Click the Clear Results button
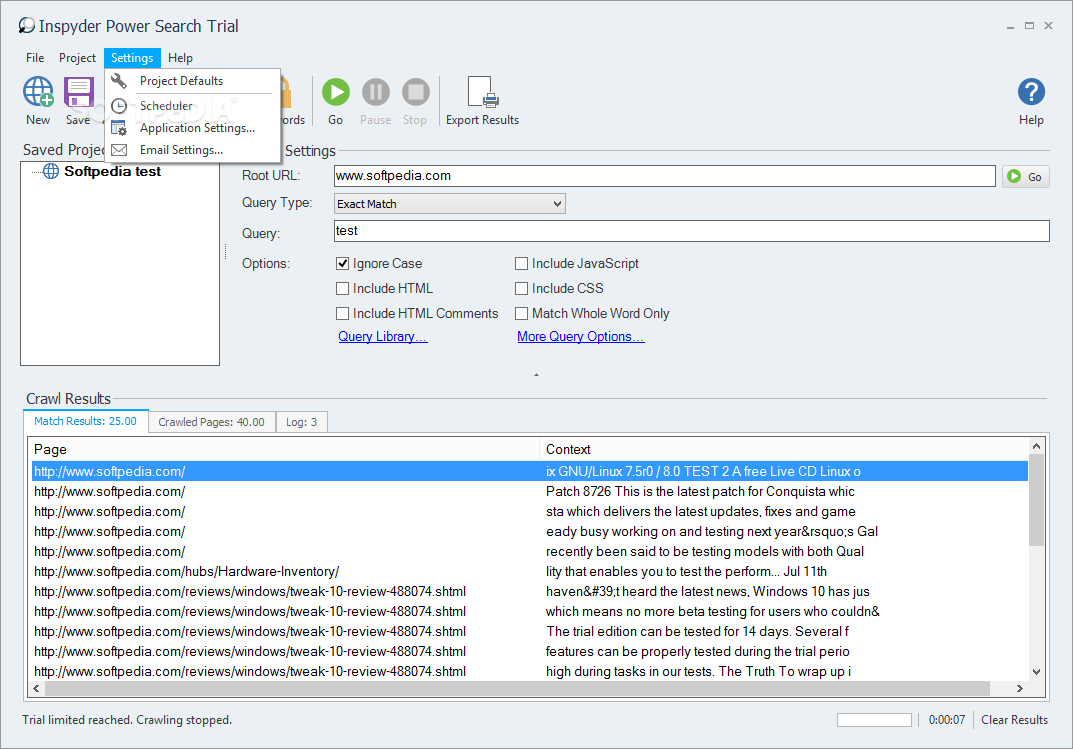Viewport: 1073px width, 749px height. pyautogui.click(x=1014, y=720)
